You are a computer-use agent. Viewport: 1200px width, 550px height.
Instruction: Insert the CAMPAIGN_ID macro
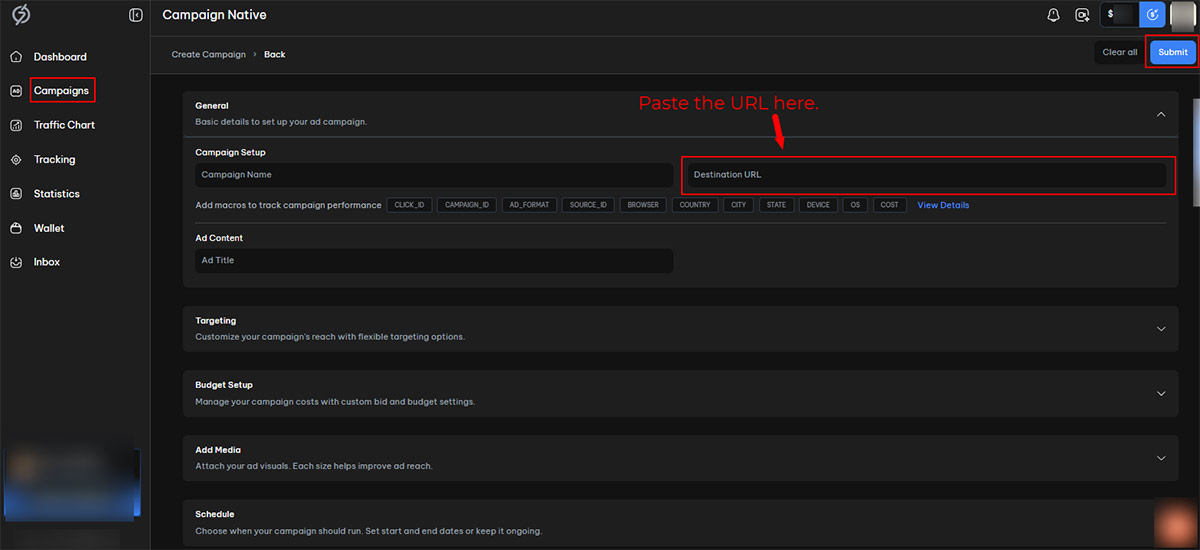pos(467,205)
